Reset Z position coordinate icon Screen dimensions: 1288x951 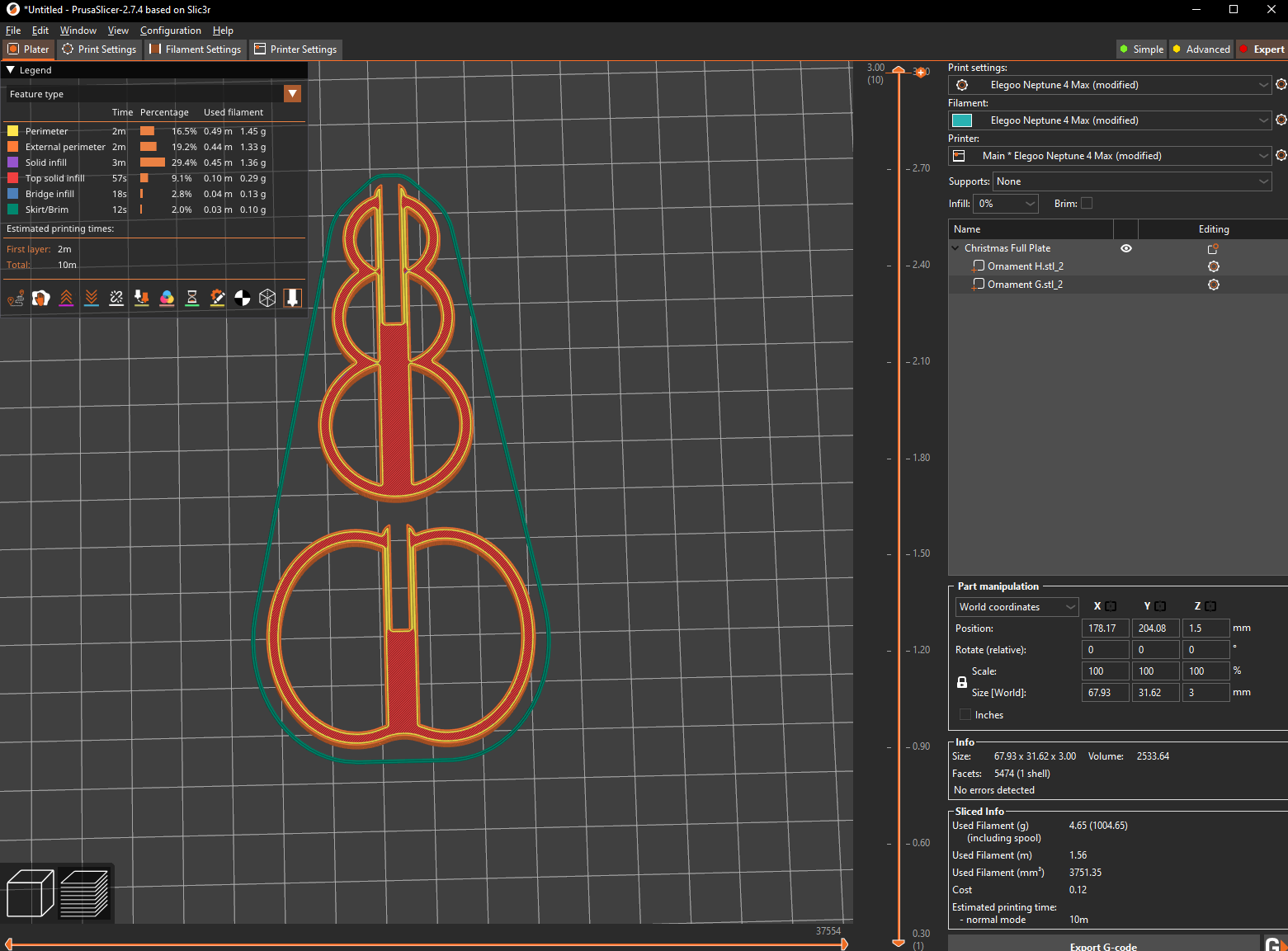(1210, 606)
